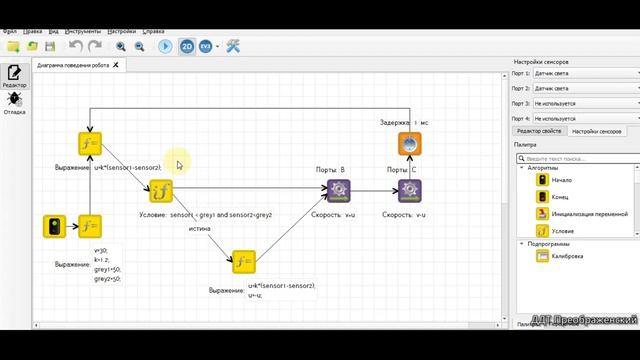Select the motor block for port C

[x=410, y=191]
